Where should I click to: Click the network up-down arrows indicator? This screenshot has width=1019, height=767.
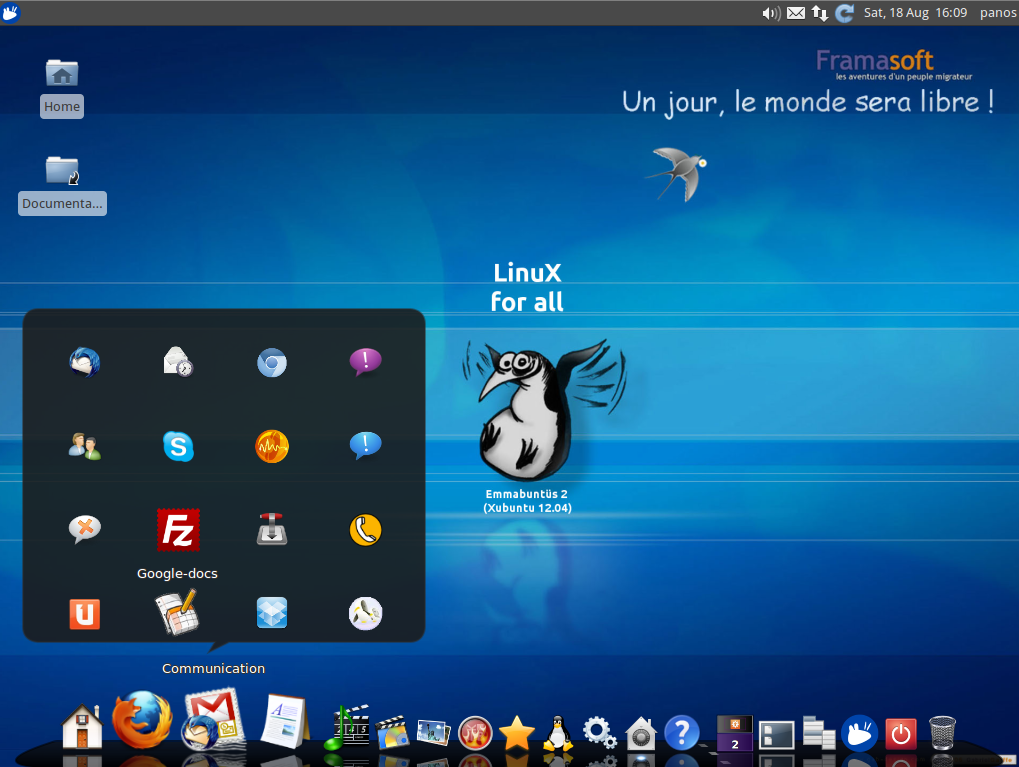coord(819,13)
